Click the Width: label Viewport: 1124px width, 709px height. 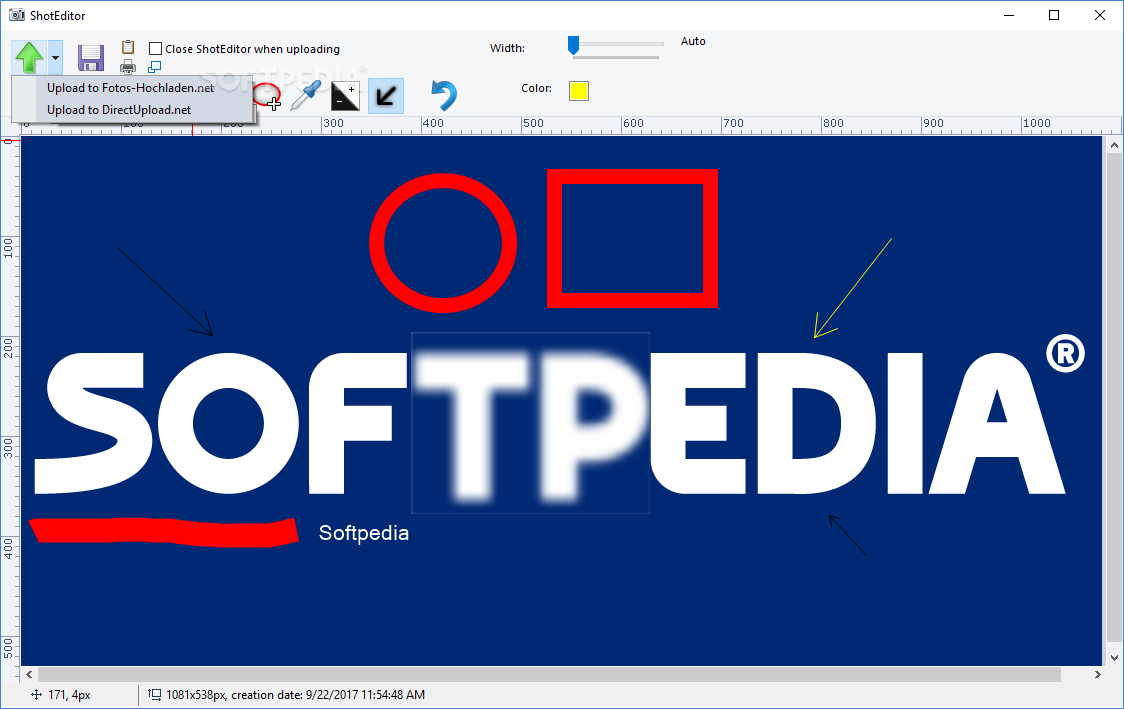tap(507, 48)
